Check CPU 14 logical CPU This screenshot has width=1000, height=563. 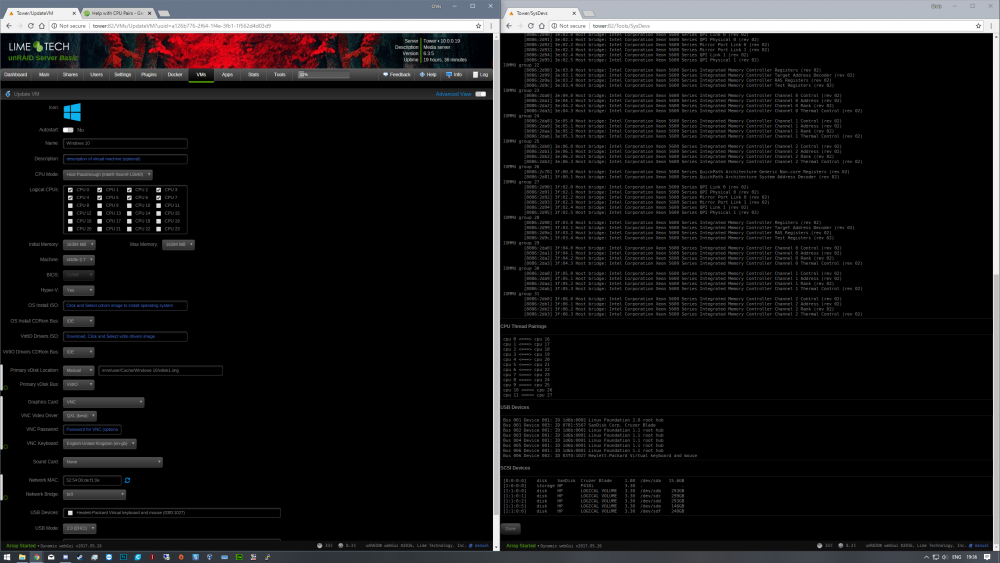tap(129, 213)
